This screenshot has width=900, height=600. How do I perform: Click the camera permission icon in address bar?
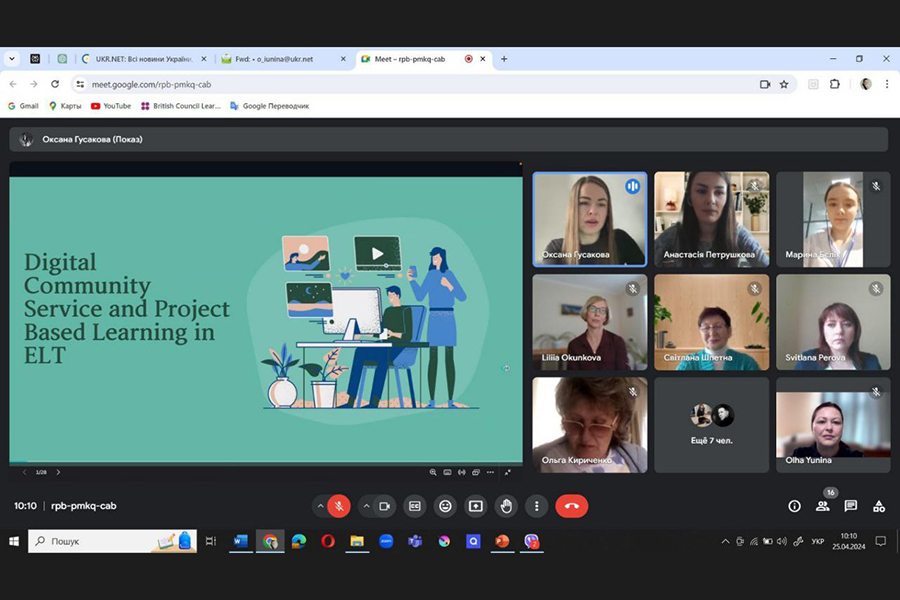(765, 84)
